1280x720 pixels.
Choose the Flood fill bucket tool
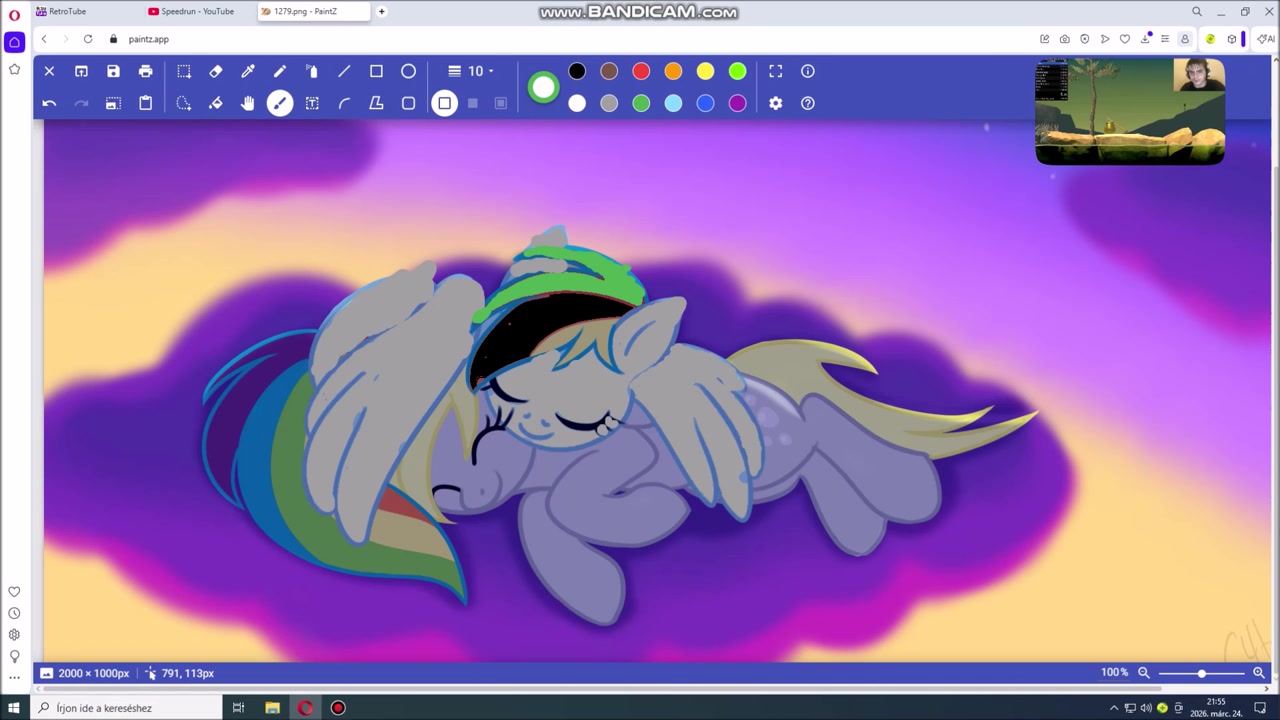coord(216,103)
